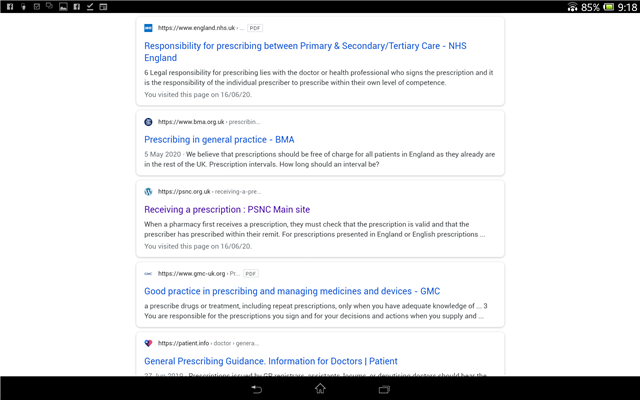The image size is (640, 400).
Task: Click the patient.info heart favicon
Action: click(x=148, y=343)
